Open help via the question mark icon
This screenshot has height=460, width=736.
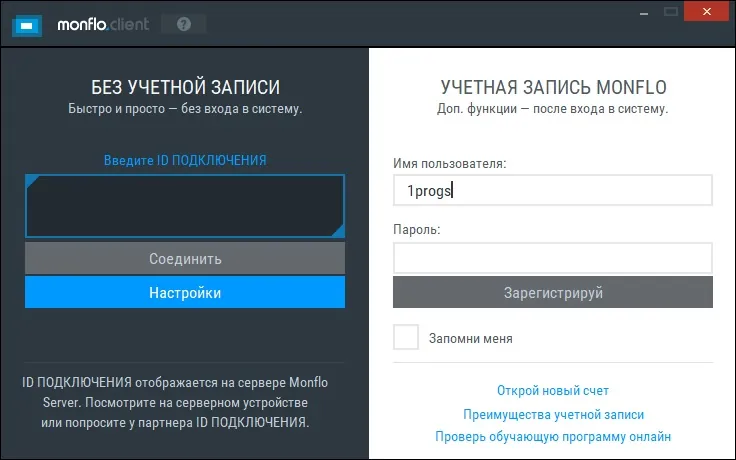coord(184,24)
